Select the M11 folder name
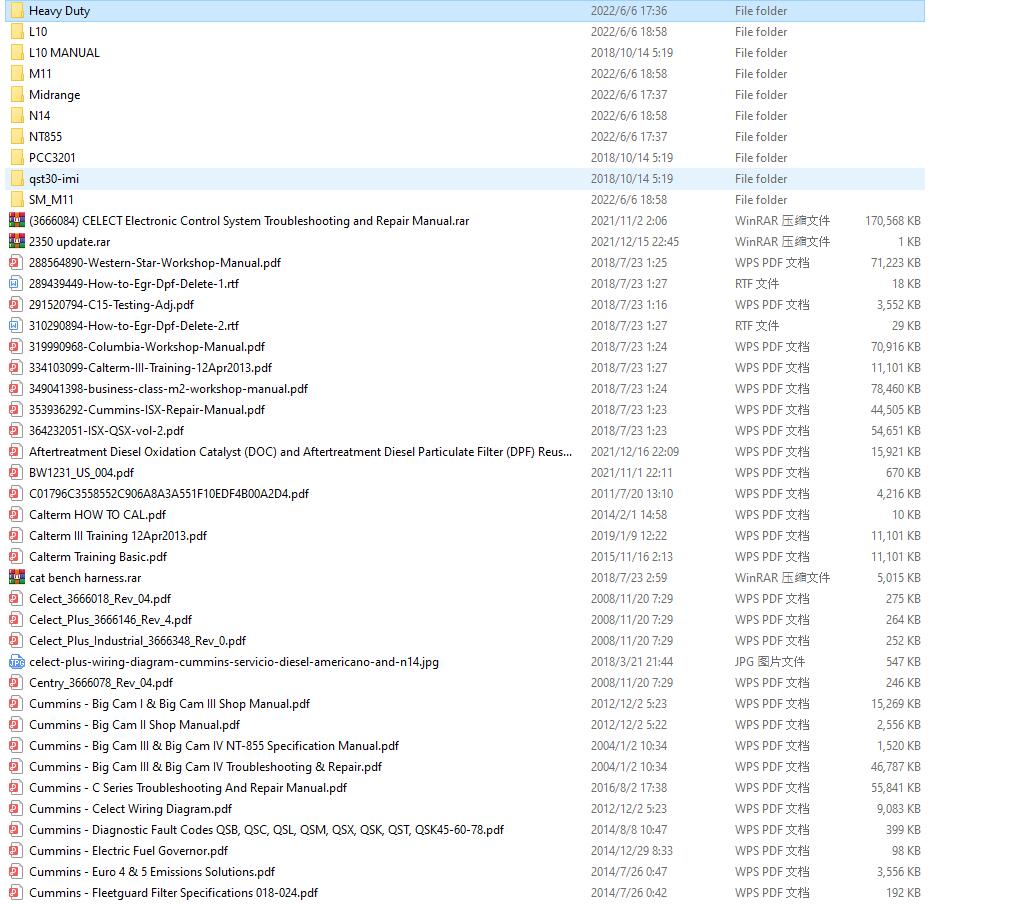The width and height of the screenshot is (1017, 905). pos(40,74)
